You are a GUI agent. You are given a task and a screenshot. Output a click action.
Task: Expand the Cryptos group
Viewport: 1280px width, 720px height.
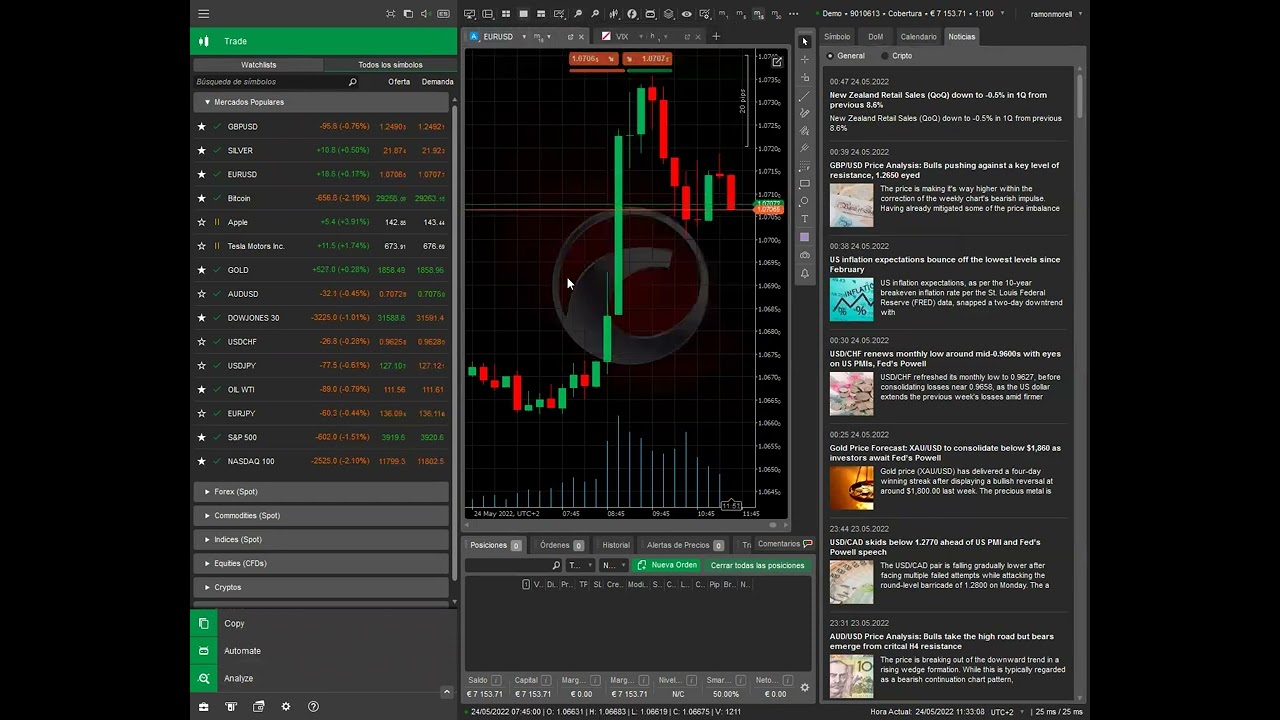[x=321, y=588]
